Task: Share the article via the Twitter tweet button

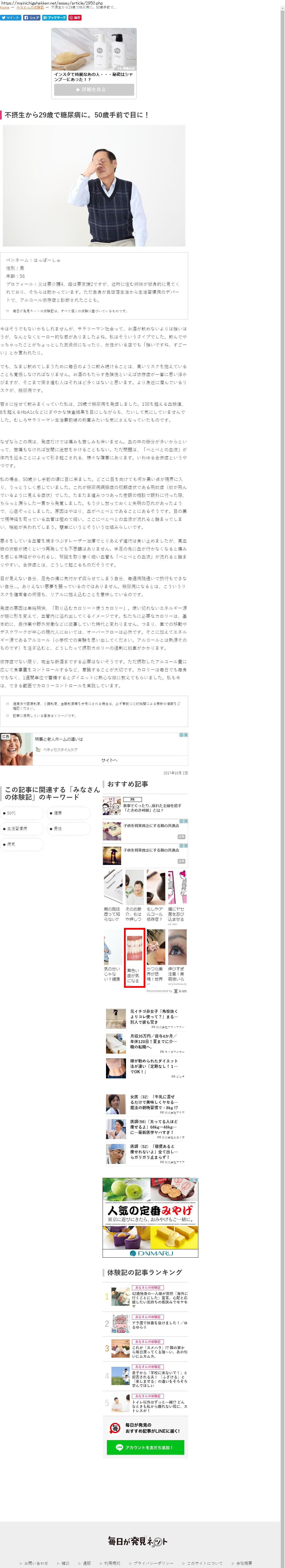Action: (x=10, y=18)
